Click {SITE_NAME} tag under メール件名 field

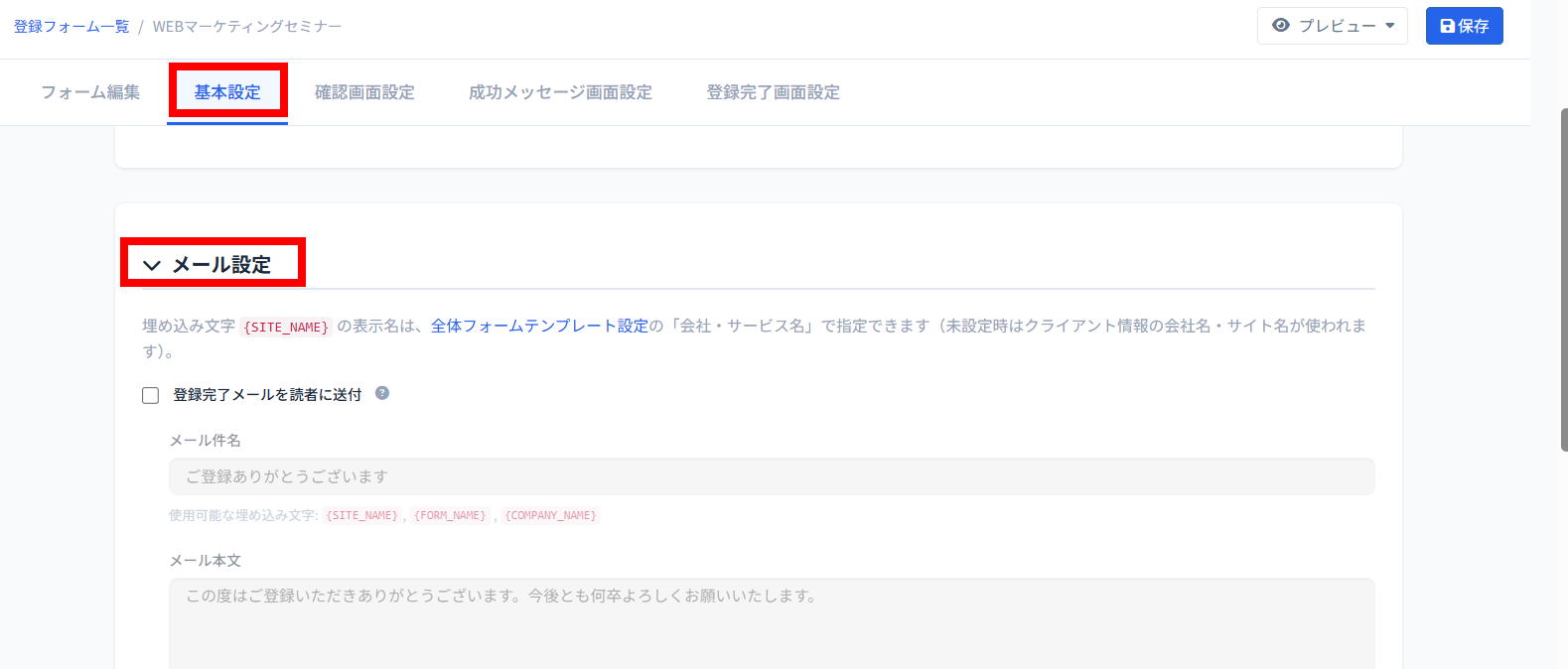pyautogui.click(x=362, y=515)
